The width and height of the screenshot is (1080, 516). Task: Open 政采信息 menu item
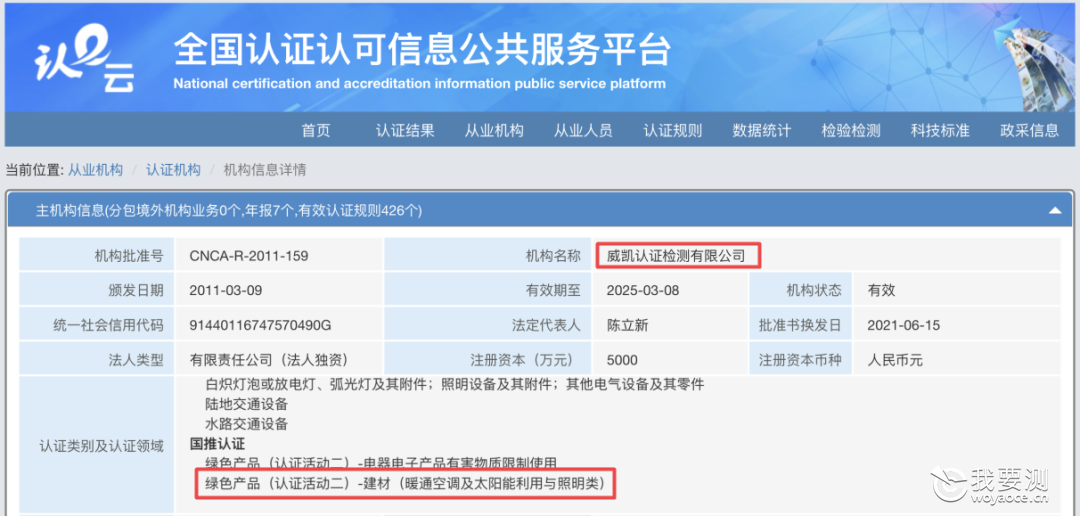1029,130
